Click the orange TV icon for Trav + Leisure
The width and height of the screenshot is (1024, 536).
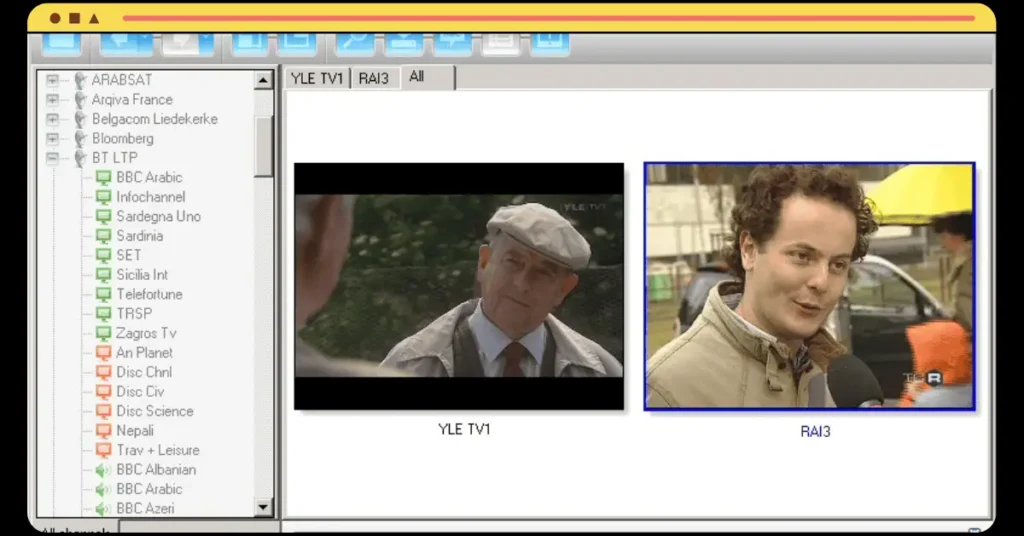tap(103, 450)
